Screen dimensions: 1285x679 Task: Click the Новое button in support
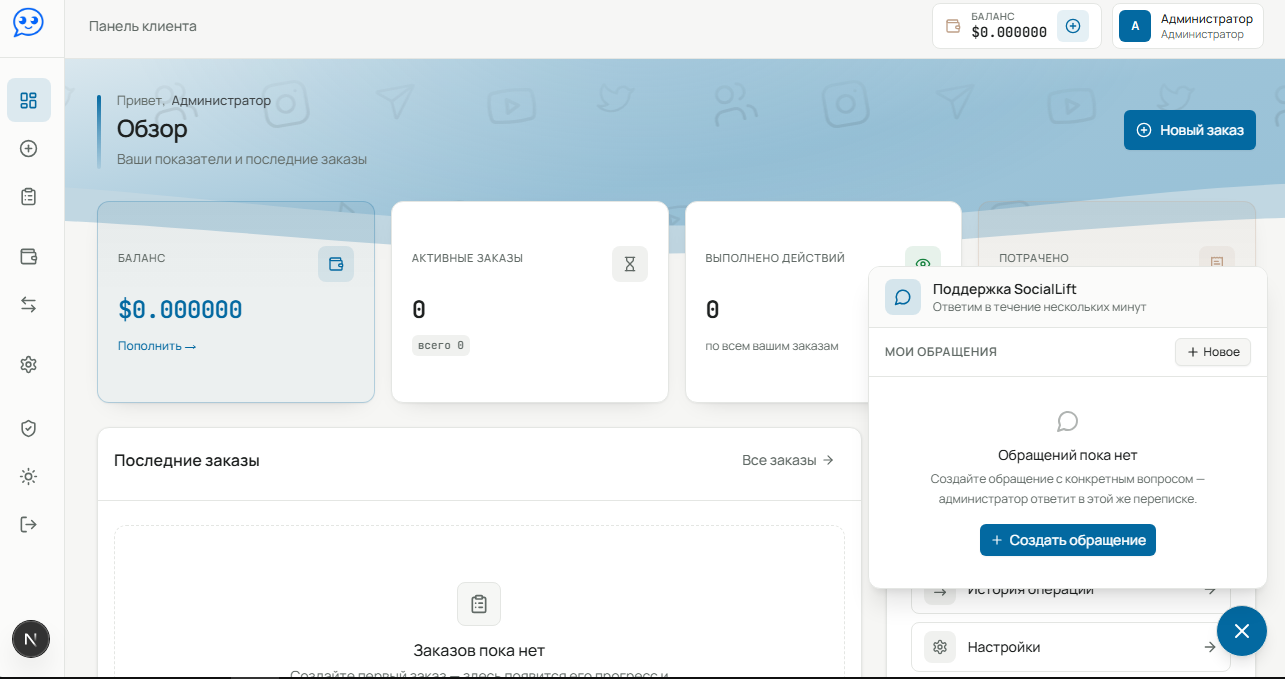(1213, 352)
